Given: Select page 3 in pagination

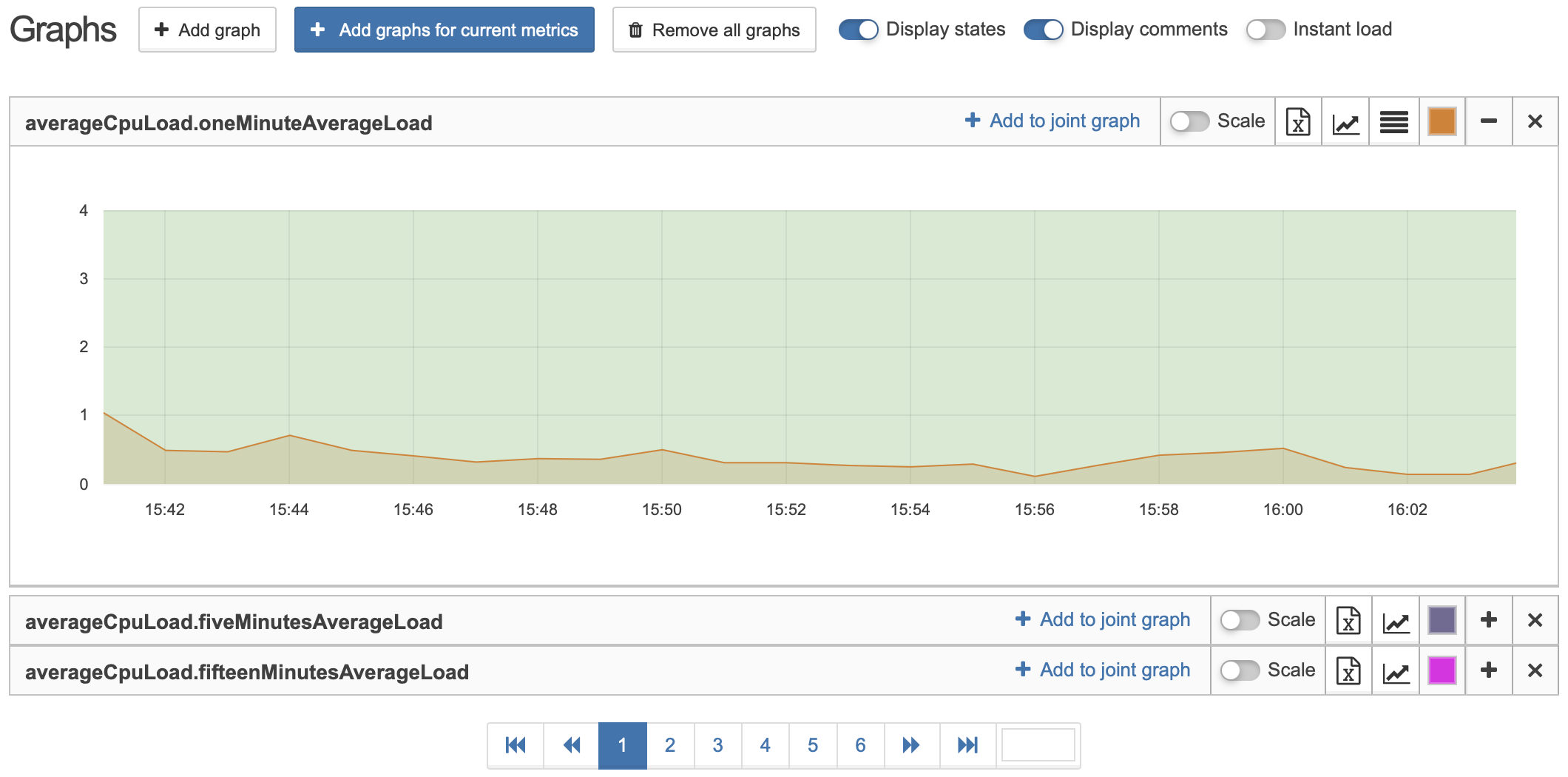Looking at the screenshot, I should 717,745.
